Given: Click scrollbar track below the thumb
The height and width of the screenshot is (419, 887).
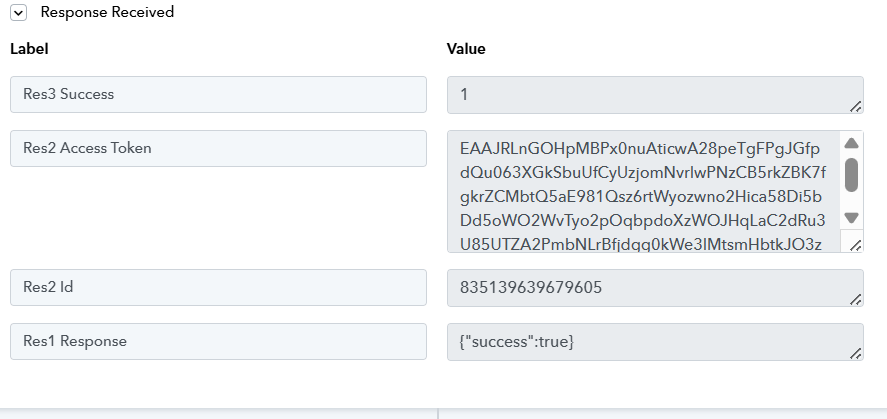Looking at the screenshot, I should (x=852, y=201).
